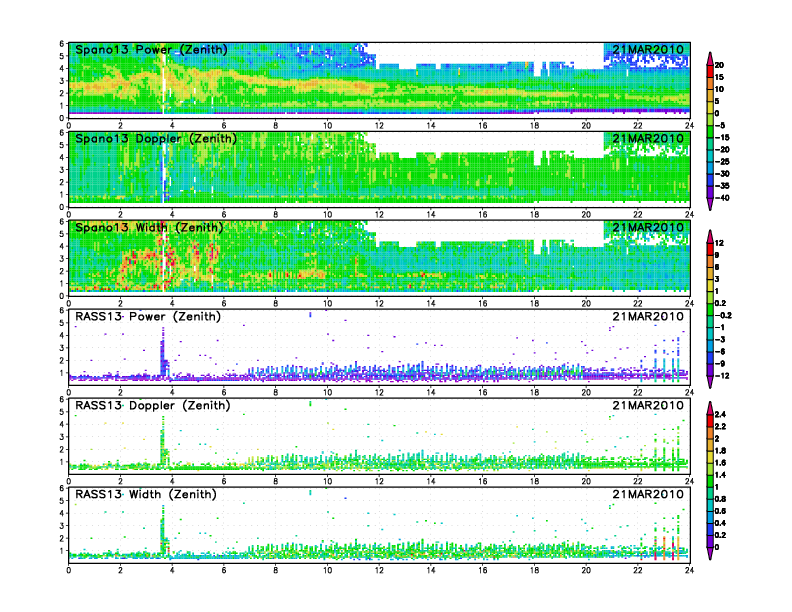
Task: Click height 4 tick on RASS13 Width y-axis
Action: (62, 513)
